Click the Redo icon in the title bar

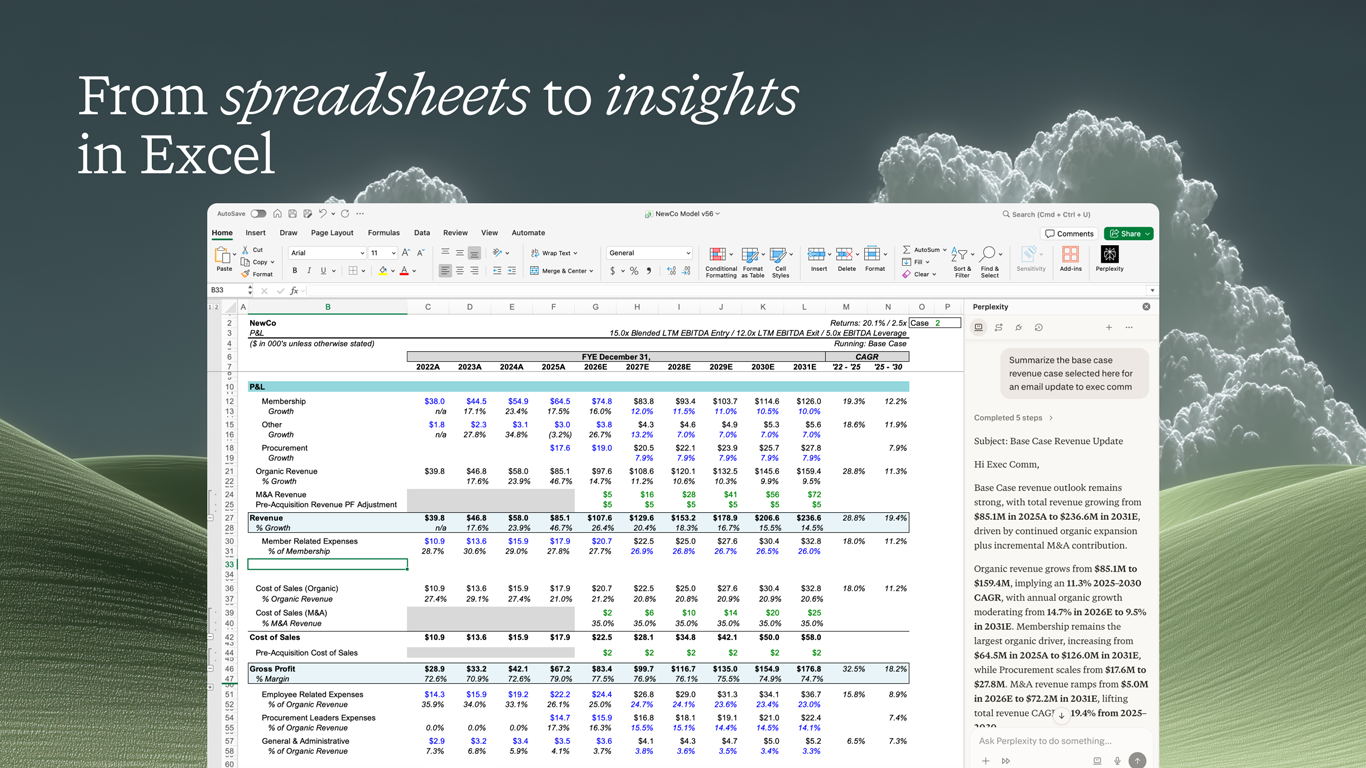tap(345, 214)
